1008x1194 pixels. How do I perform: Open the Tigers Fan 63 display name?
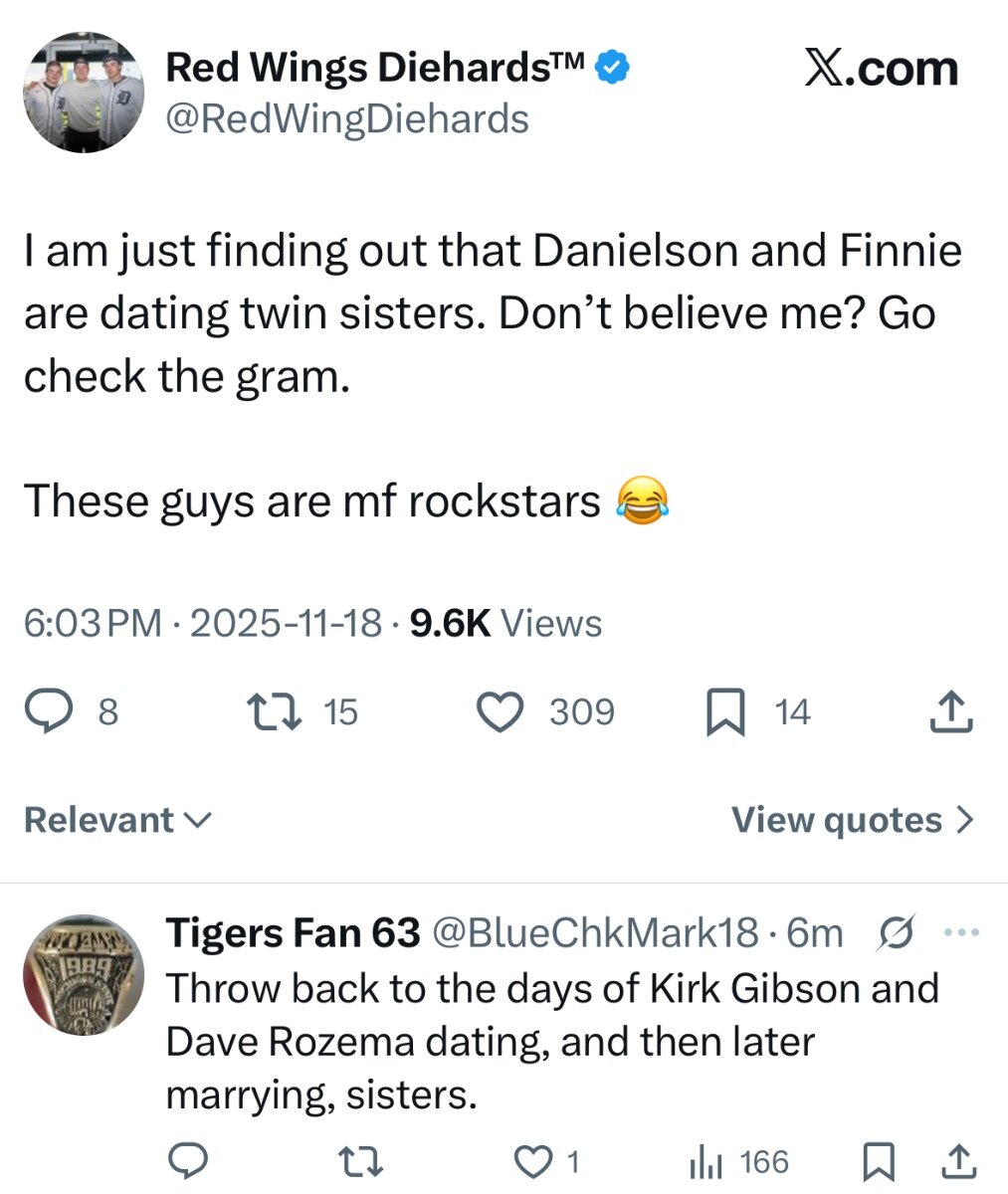(x=293, y=933)
